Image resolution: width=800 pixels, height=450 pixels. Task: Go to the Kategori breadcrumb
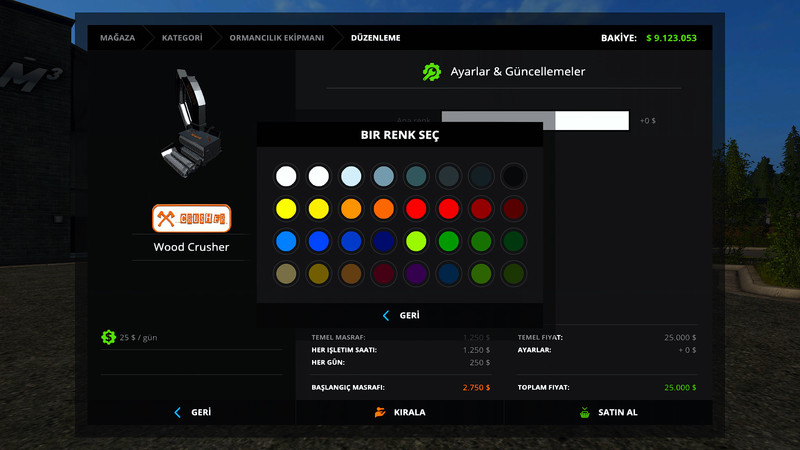pos(184,38)
